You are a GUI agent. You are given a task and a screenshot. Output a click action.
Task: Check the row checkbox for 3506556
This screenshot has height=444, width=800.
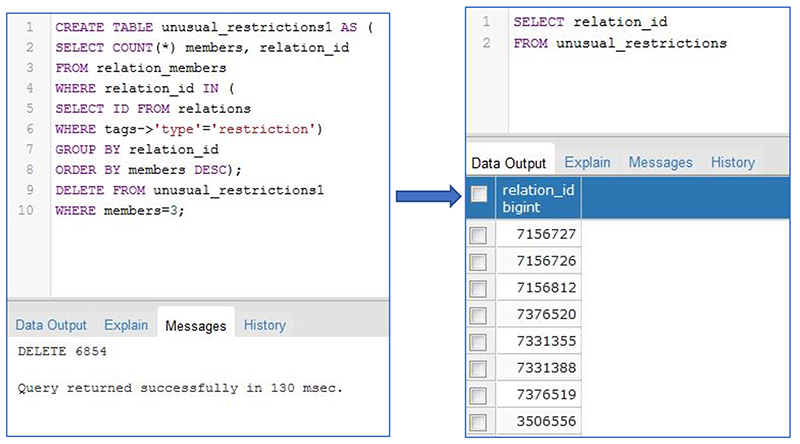pyautogui.click(x=479, y=422)
